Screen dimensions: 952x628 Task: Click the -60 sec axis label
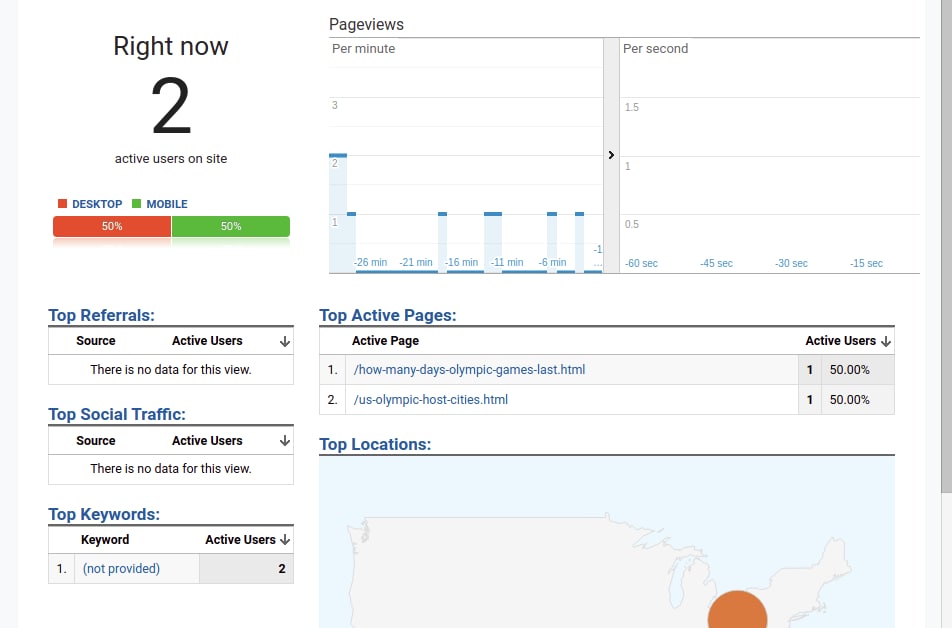tap(641, 264)
